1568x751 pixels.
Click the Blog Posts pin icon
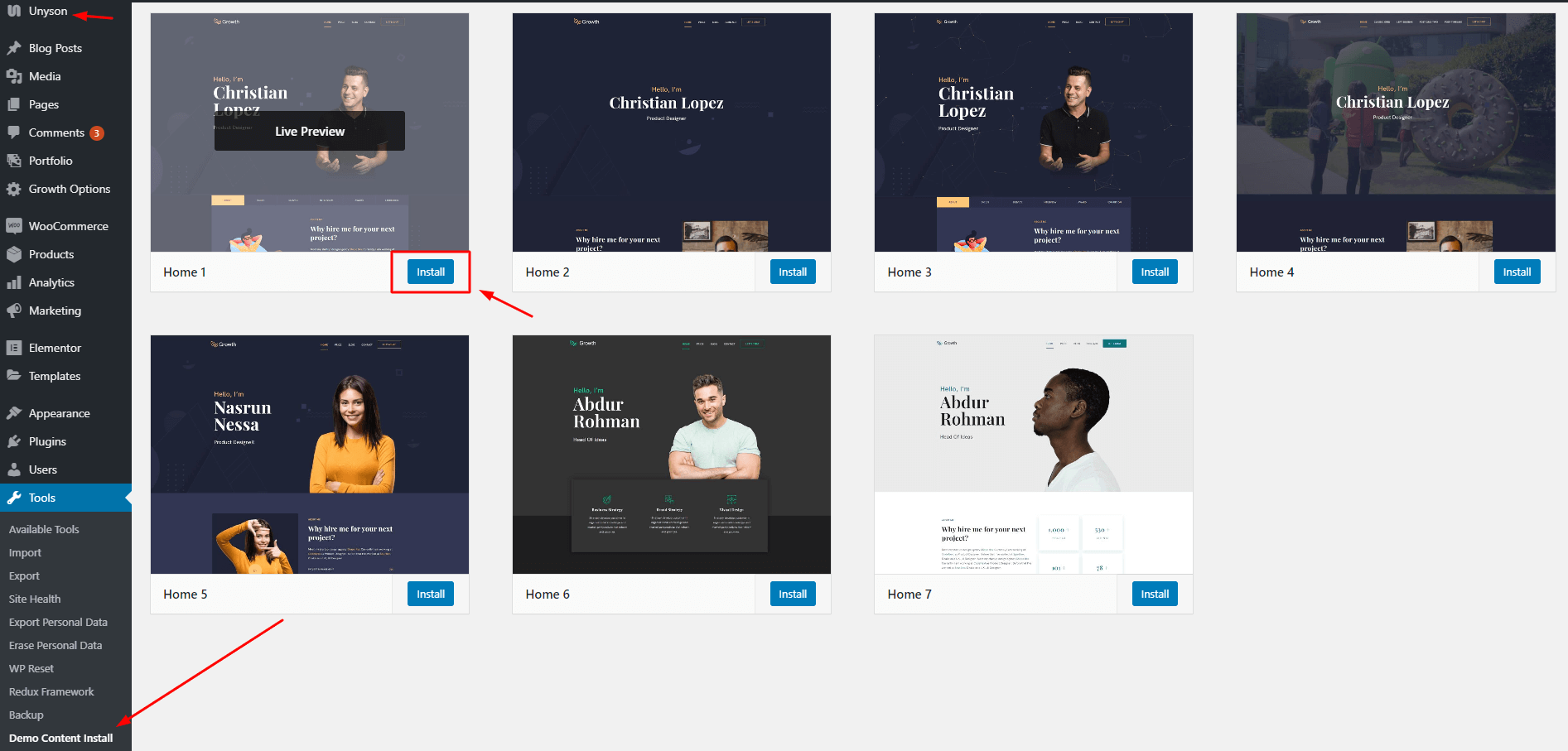tap(14, 48)
